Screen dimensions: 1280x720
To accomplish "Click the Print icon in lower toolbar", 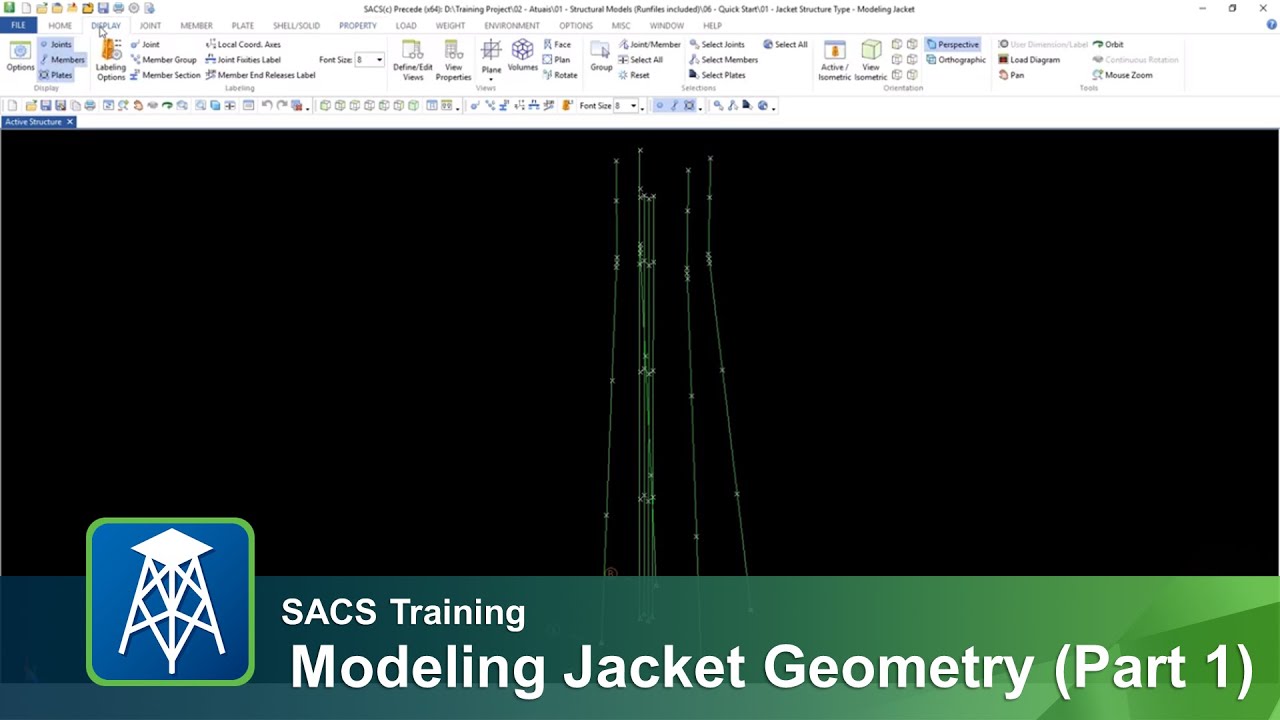I will pyautogui.click(x=90, y=105).
